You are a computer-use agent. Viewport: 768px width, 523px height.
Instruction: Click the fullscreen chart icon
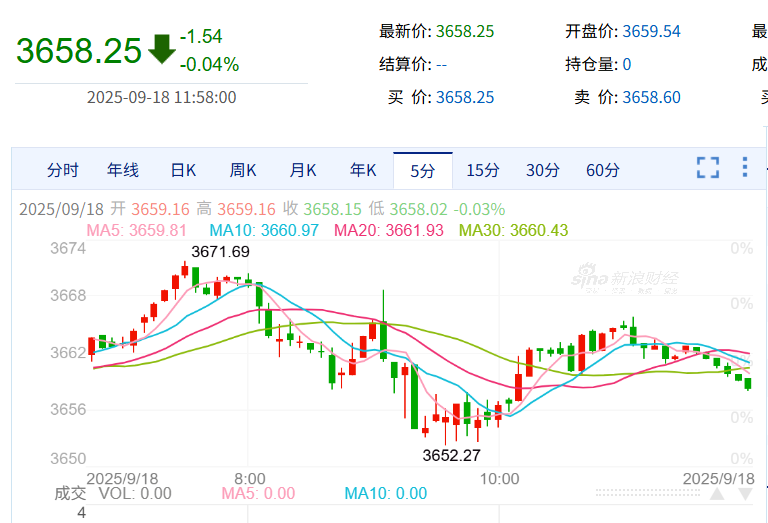tap(708, 168)
